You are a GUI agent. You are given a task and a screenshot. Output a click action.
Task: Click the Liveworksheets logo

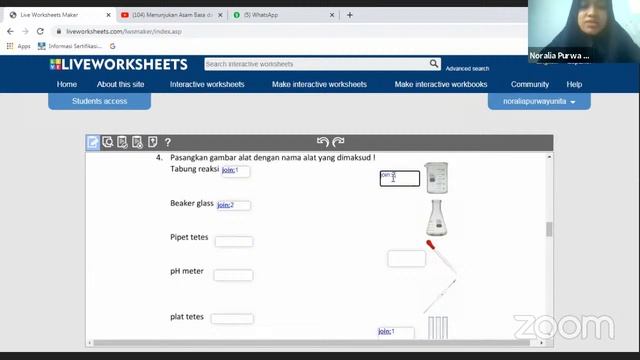click(x=119, y=64)
